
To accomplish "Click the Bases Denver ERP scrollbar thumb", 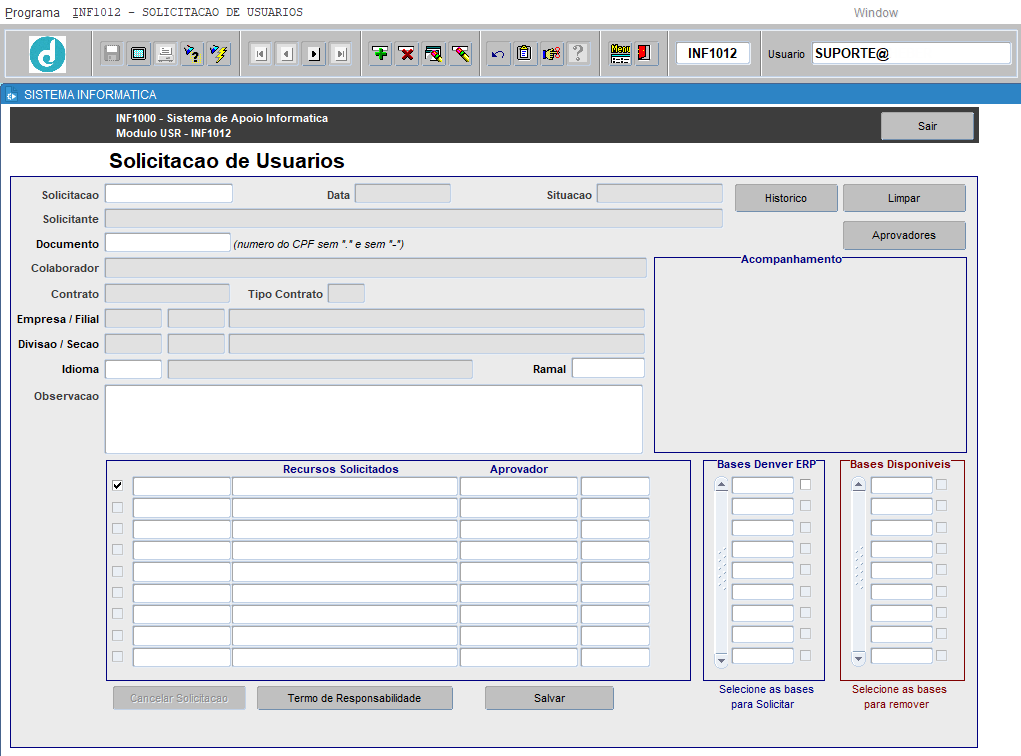I will pos(721,568).
